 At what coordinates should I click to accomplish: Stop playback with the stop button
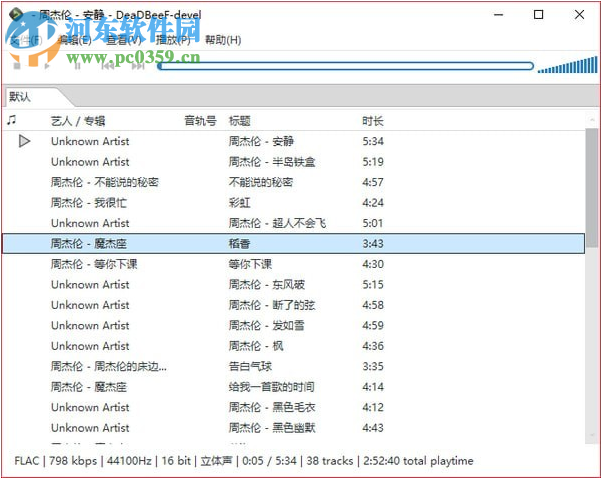pyautogui.click(x=17, y=67)
